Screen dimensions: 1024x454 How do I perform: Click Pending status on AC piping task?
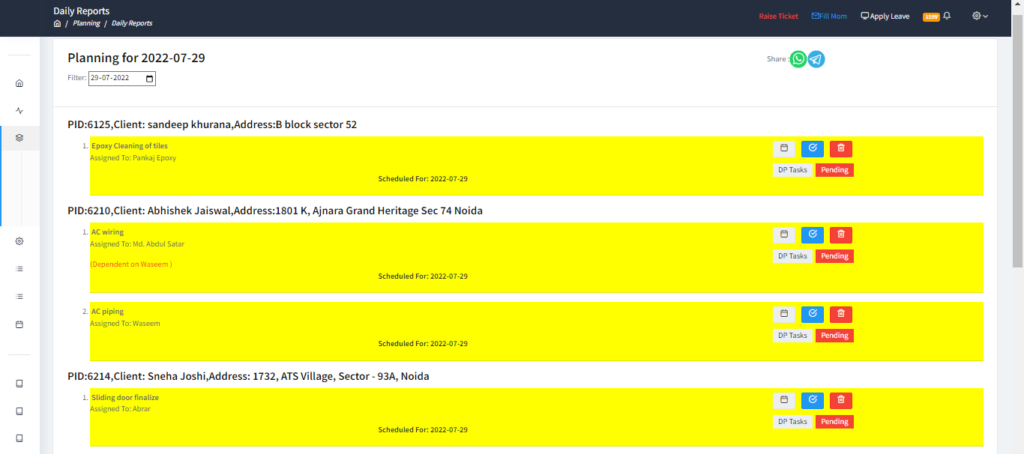pos(834,335)
